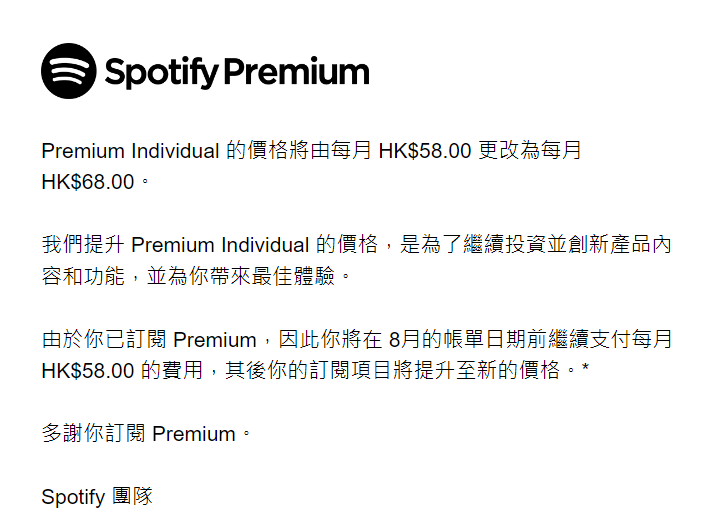Screen dimensions: 724x525
Task: Click the HK$58.00 的費用 text
Action: click(x=122, y=370)
